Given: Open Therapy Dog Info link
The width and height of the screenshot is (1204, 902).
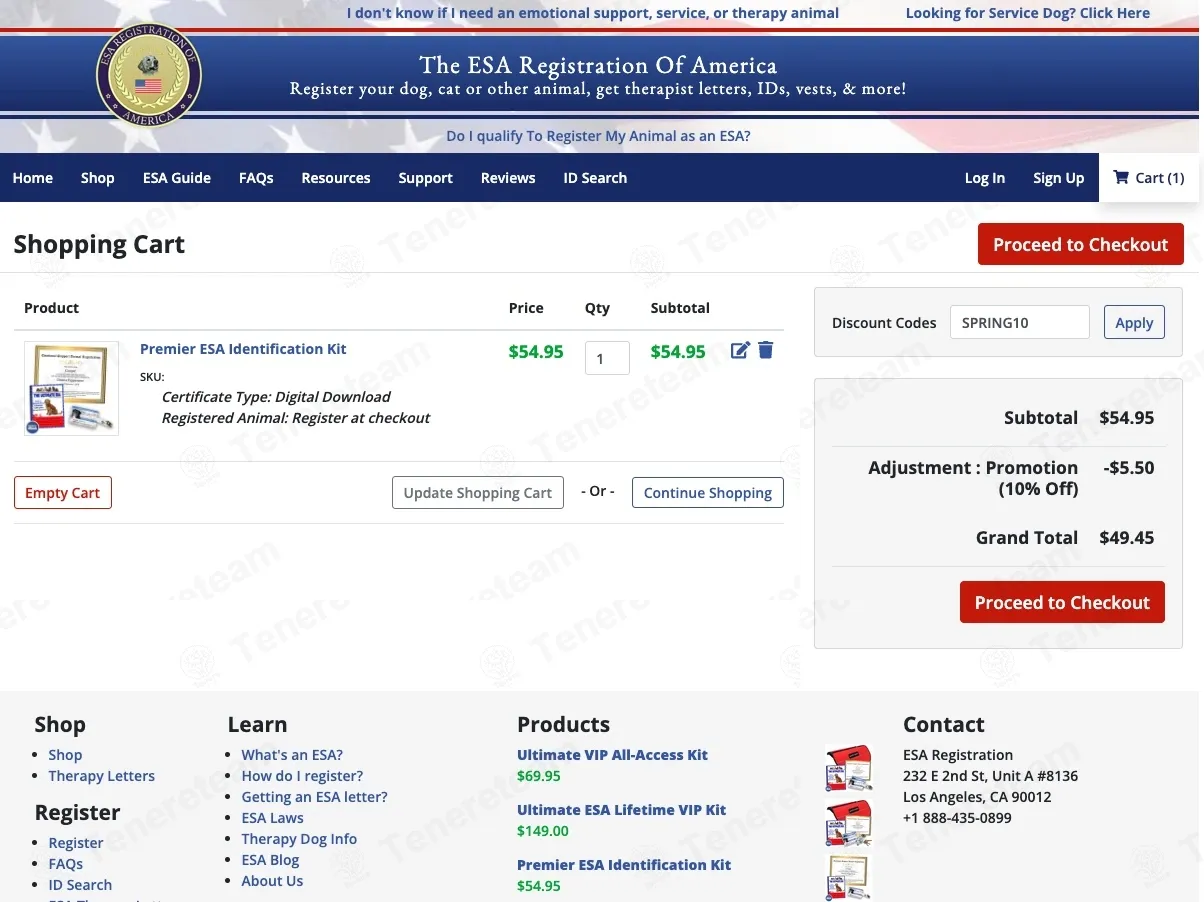Looking at the screenshot, I should click(299, 839).
